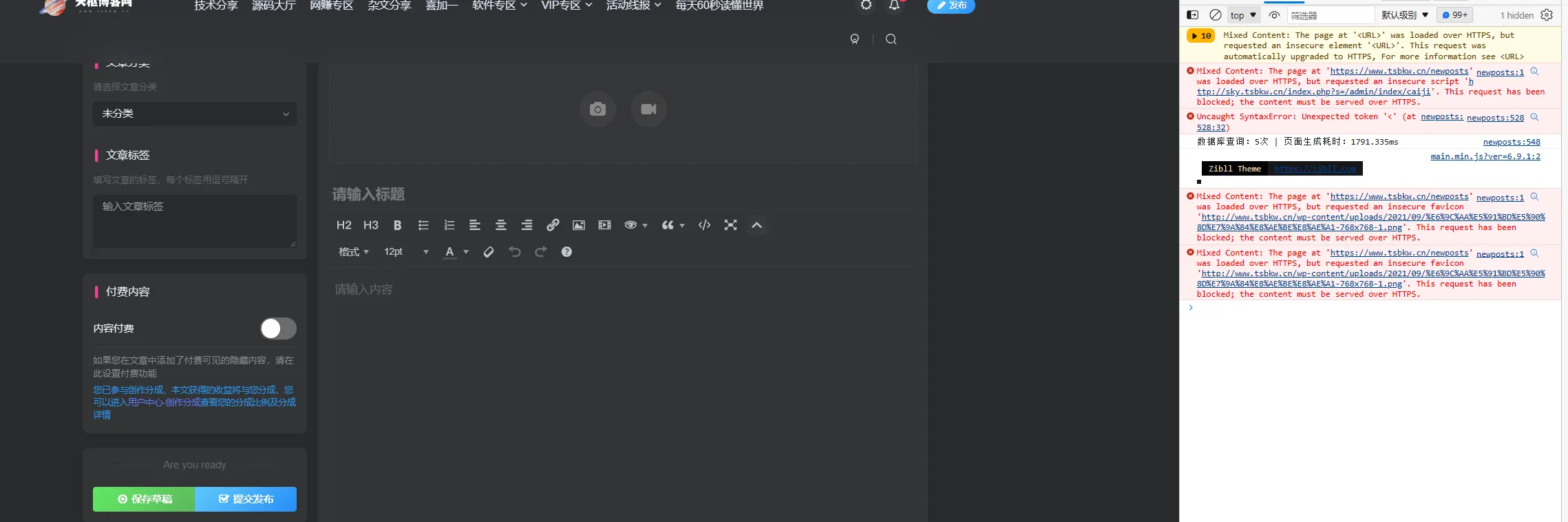Image resolution: width=1568 pixels, height=522 pixels.
Task: Apply the text color A button
Action: 449,252
